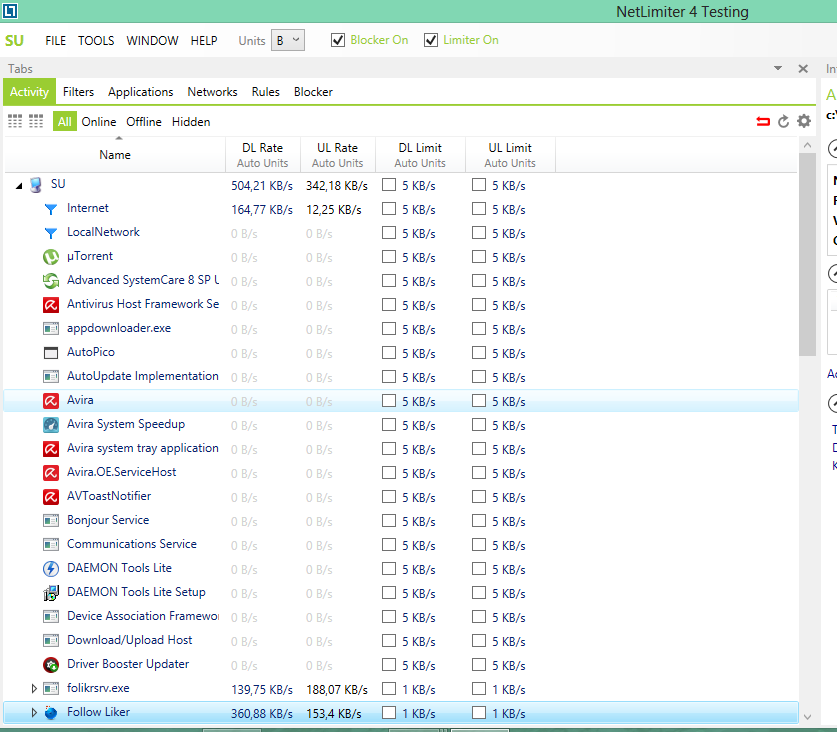Click the Avira system tray application icon

(51, 449)
